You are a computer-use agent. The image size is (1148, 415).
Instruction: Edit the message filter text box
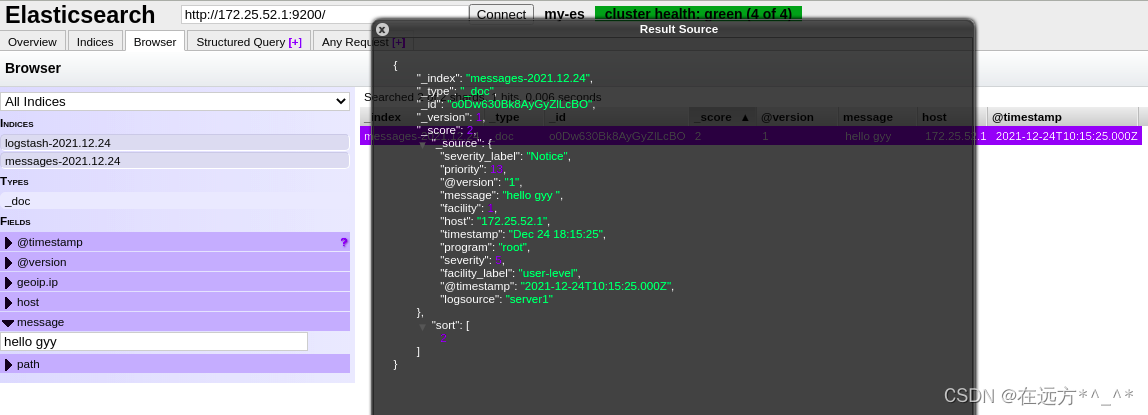pos(154,341)
